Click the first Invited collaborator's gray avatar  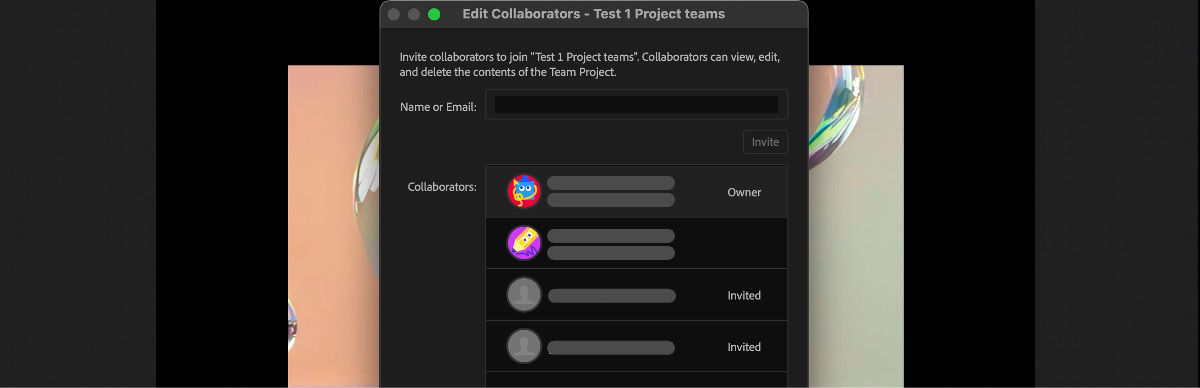tap(524, 295)
